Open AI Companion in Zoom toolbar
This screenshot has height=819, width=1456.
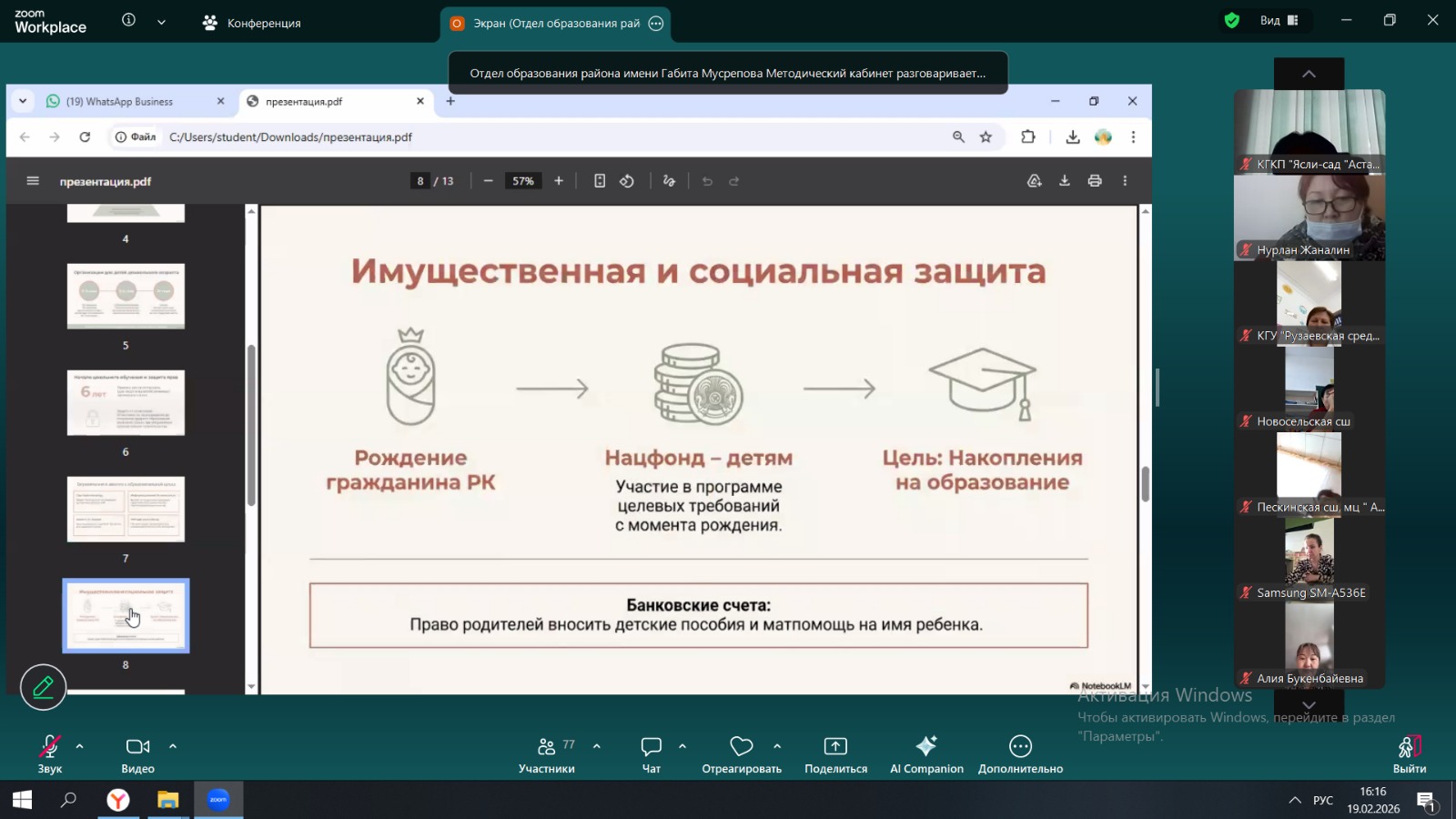(925, 754)
